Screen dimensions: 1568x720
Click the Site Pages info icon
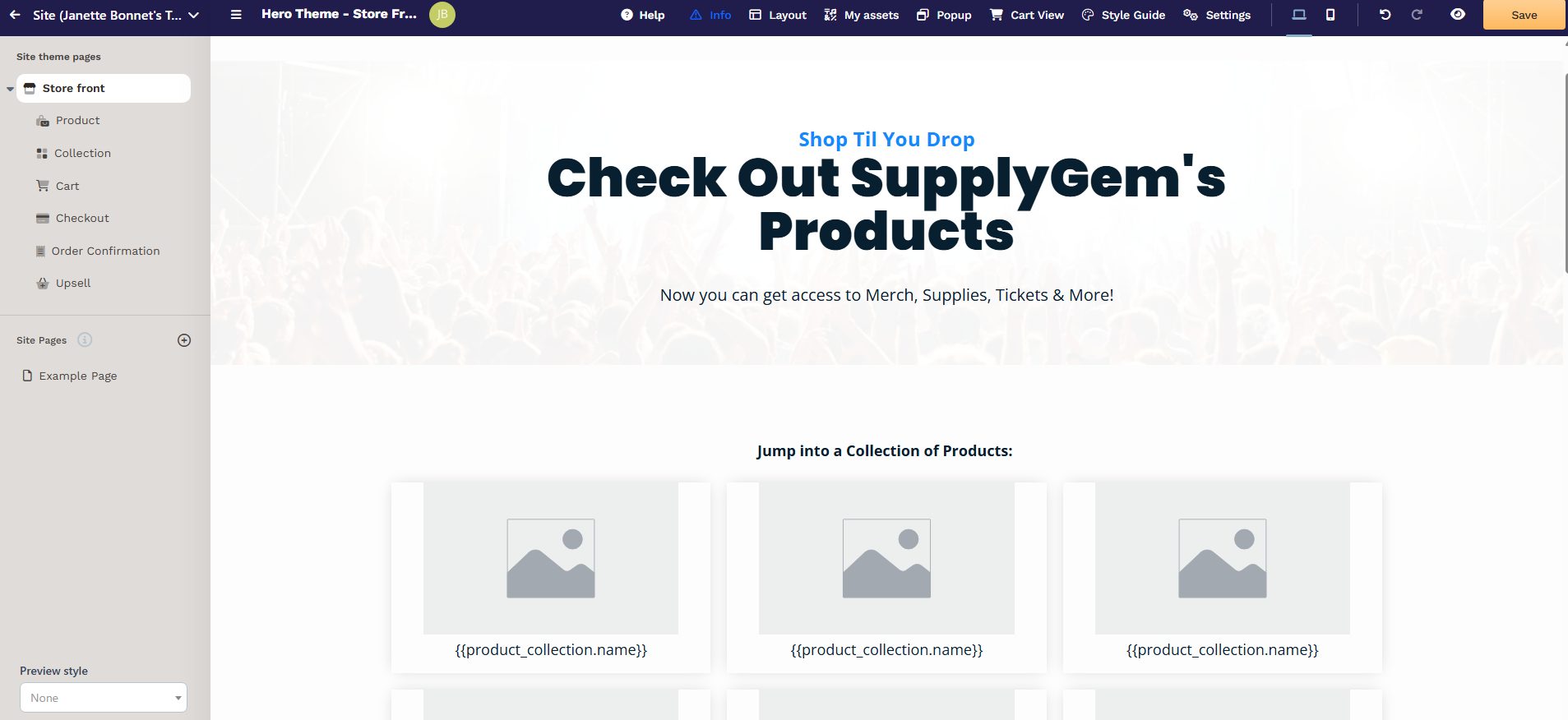tap(85, 339)
